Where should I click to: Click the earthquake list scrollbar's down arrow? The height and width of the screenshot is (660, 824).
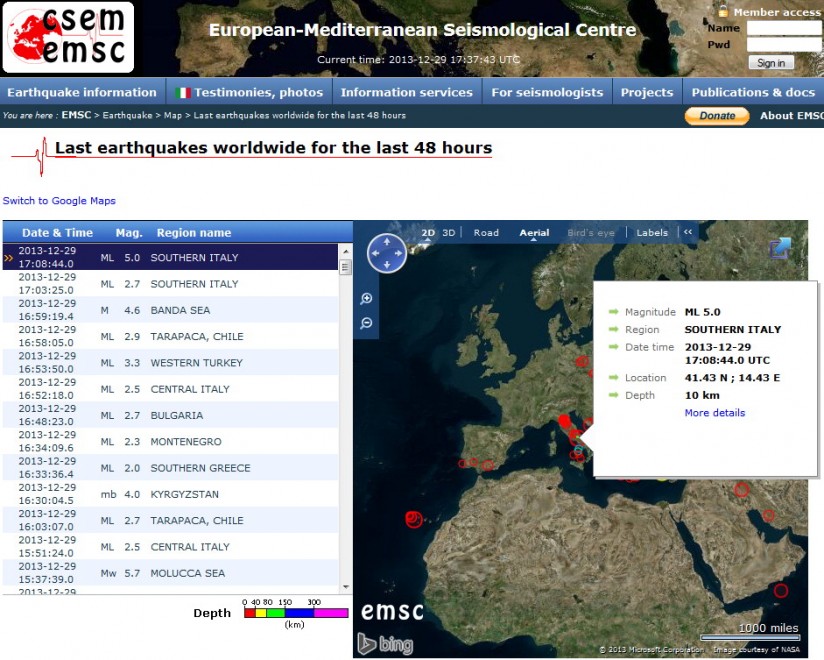pyautogui.click(x=346, y=587)
